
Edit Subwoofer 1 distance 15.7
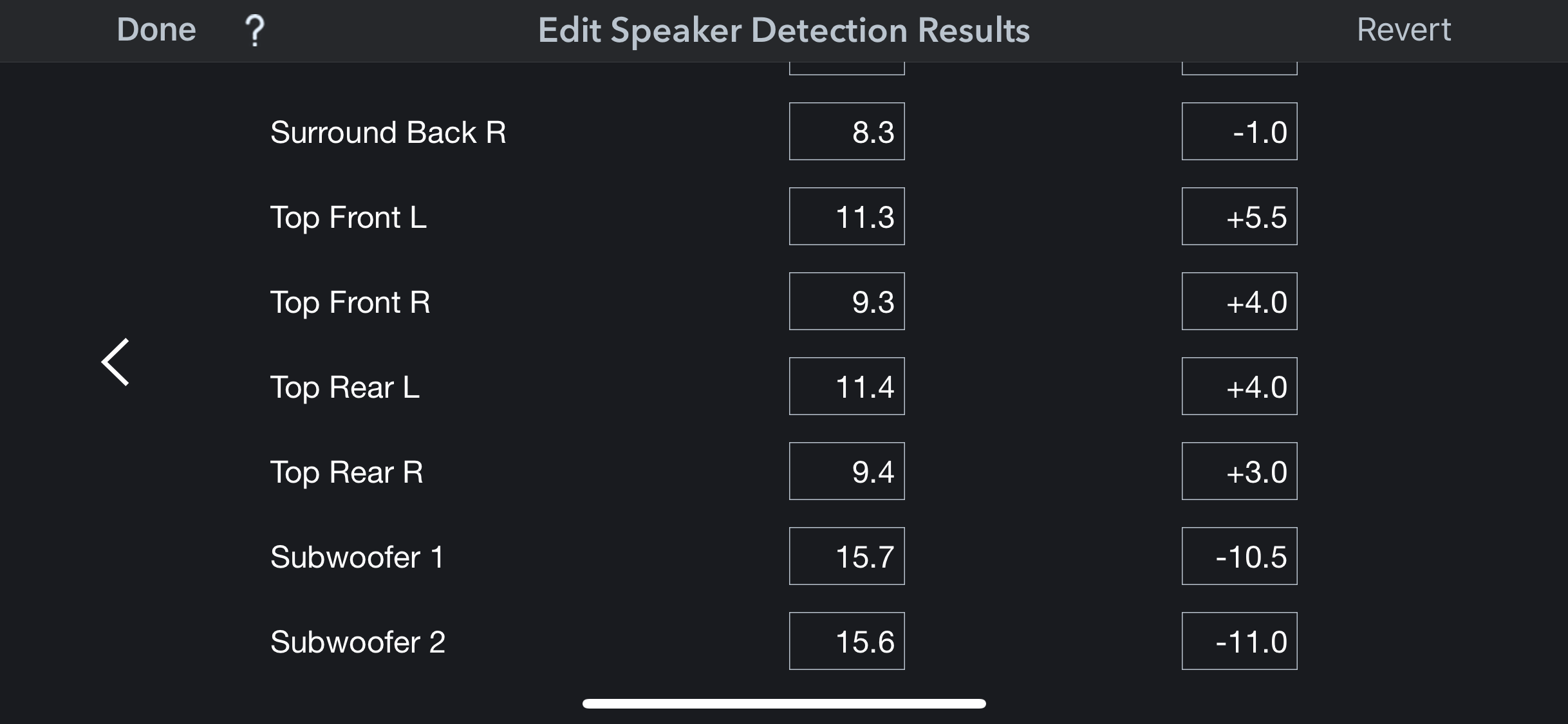pyautogui.click(x=847, y=556)
